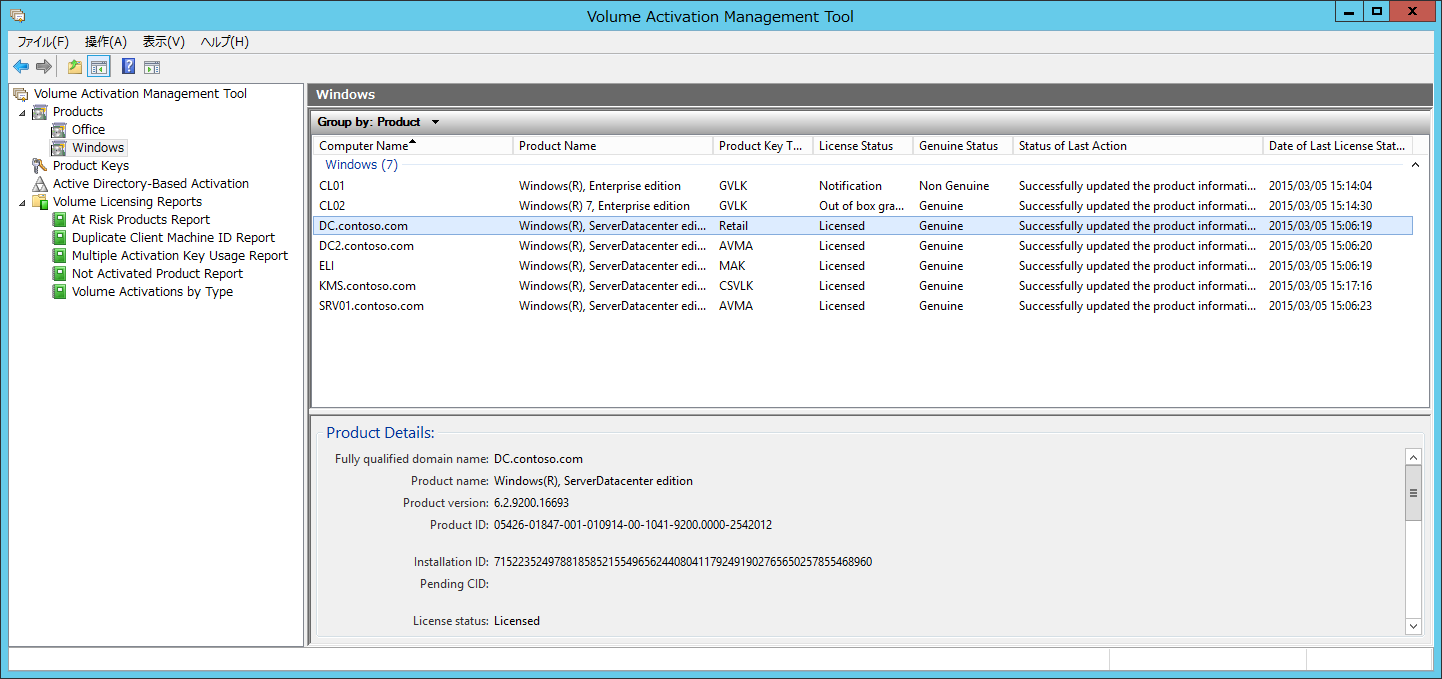This screenshot has height=679, width=1442.
Task: Sort by the Product Key Type column header
Action: click(x=763, y=146)
